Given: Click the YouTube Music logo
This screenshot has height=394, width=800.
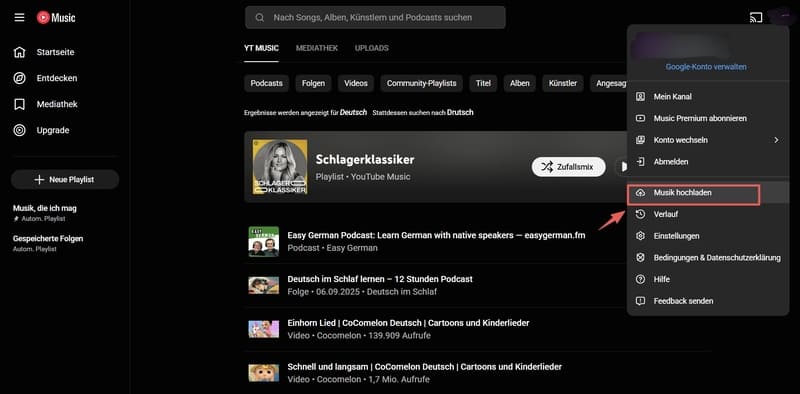Looking at the screenshot, I should (56, 18).
